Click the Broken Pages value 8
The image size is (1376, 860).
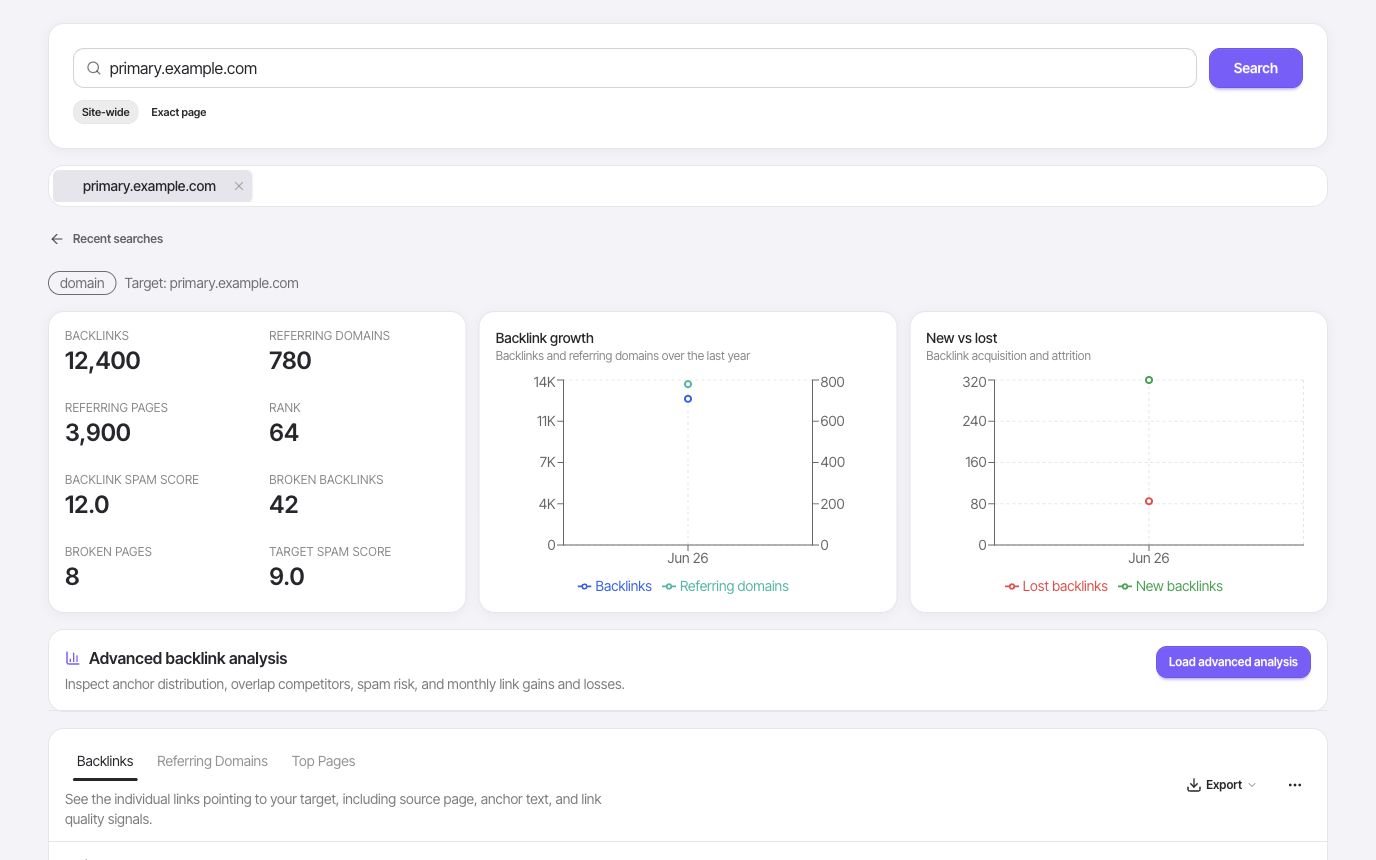[x=72, y=577]
